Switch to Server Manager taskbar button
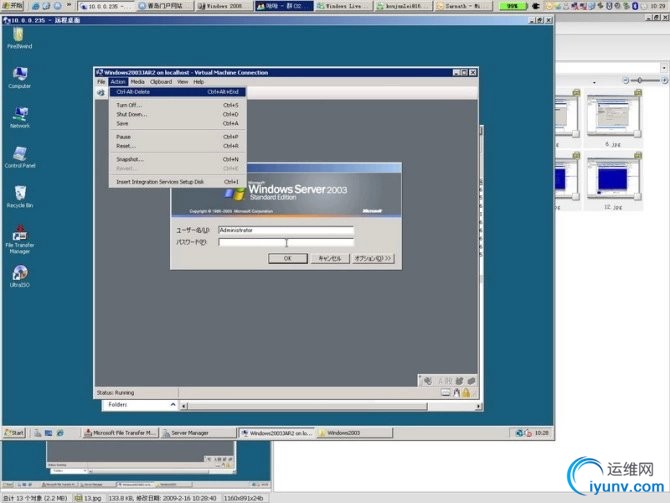Viewport: 670px width, 503px height. (x=198, y=433)
